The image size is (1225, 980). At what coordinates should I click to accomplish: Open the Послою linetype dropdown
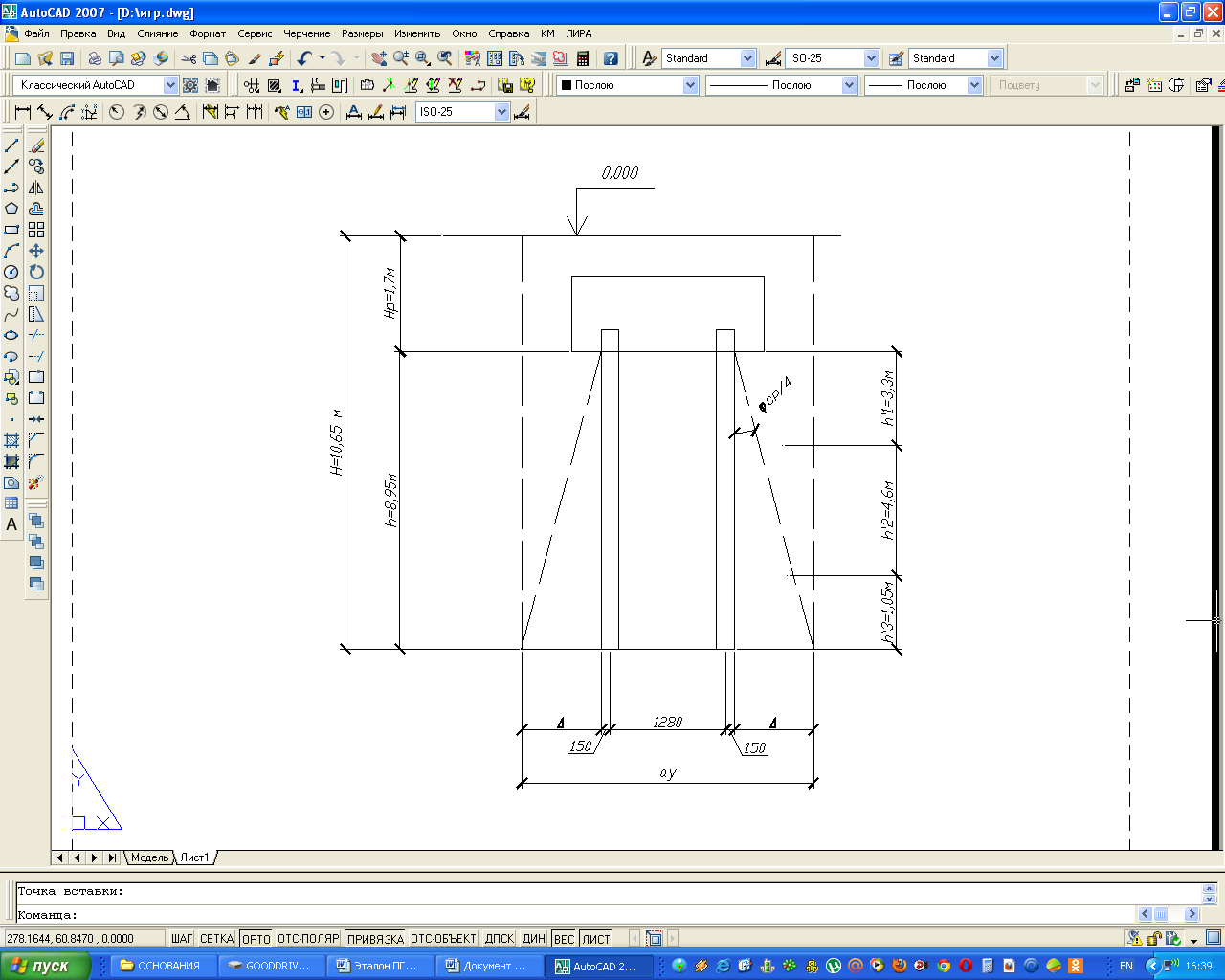click(x=849, y=85)
